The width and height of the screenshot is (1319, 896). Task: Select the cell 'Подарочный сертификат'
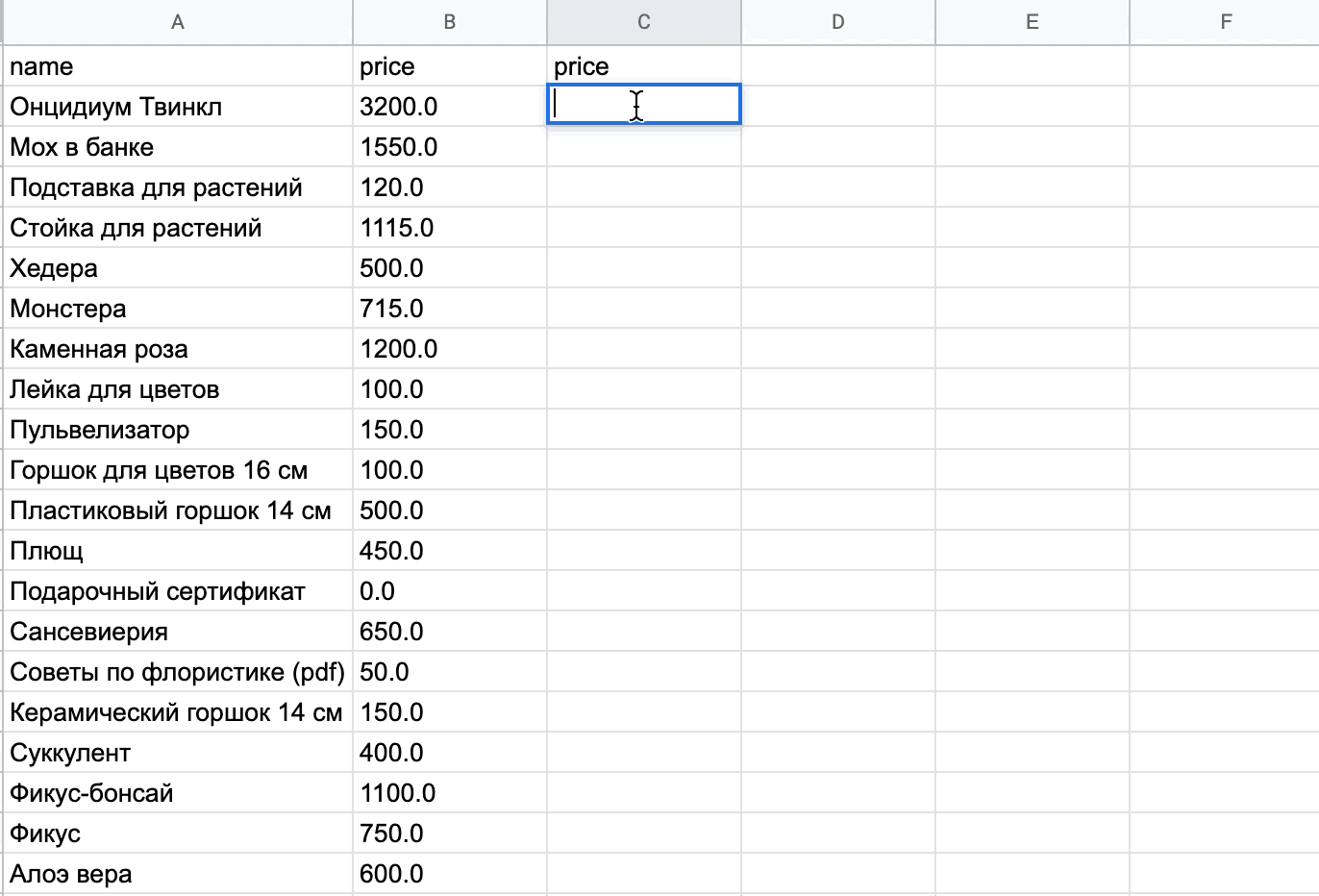(178, 590)
